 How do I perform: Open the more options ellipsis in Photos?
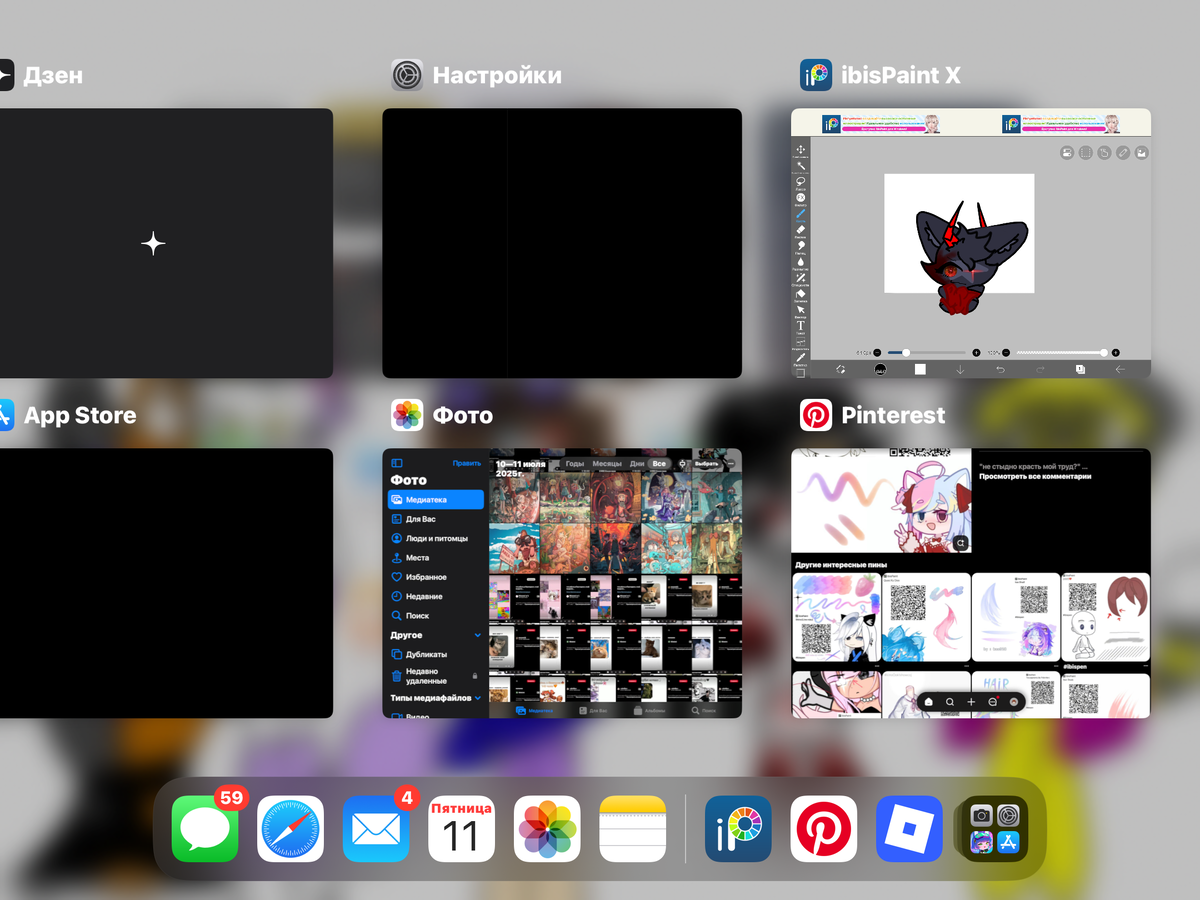point(731,463)
